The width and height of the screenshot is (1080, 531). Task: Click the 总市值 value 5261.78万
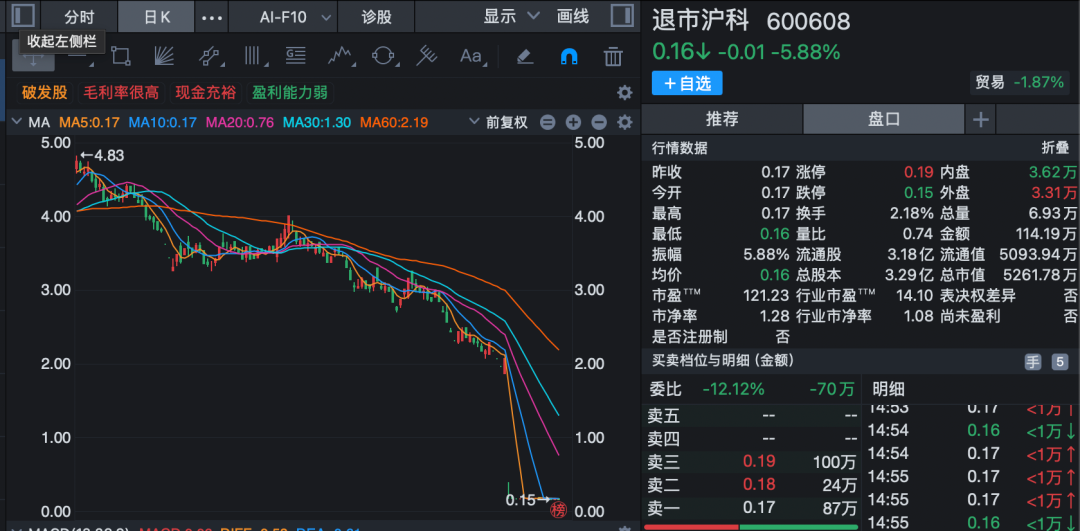pos(1040,275)
